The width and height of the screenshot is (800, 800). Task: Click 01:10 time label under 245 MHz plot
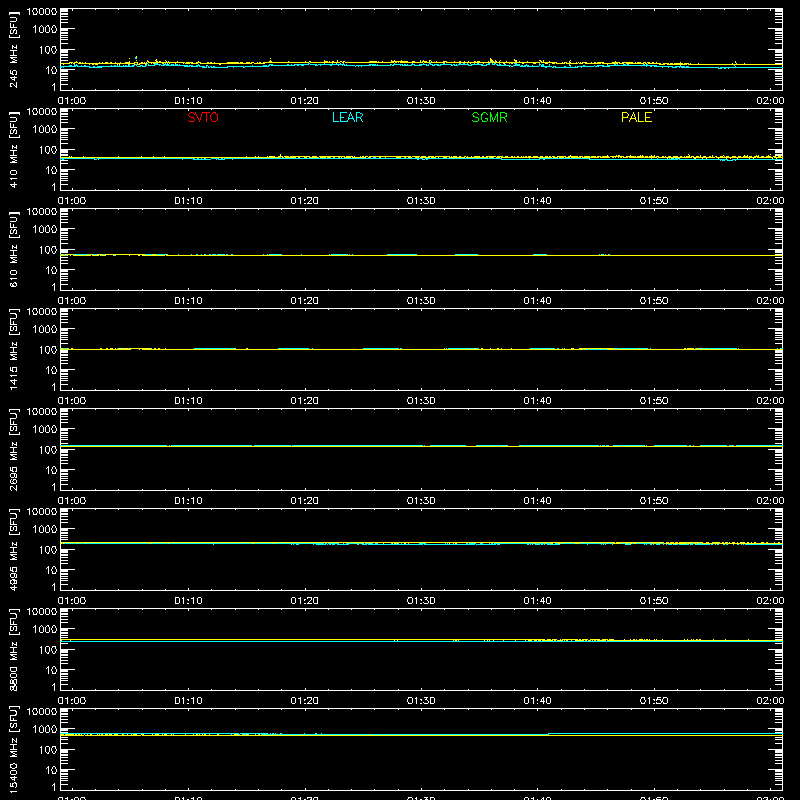(x=188, y=101)
